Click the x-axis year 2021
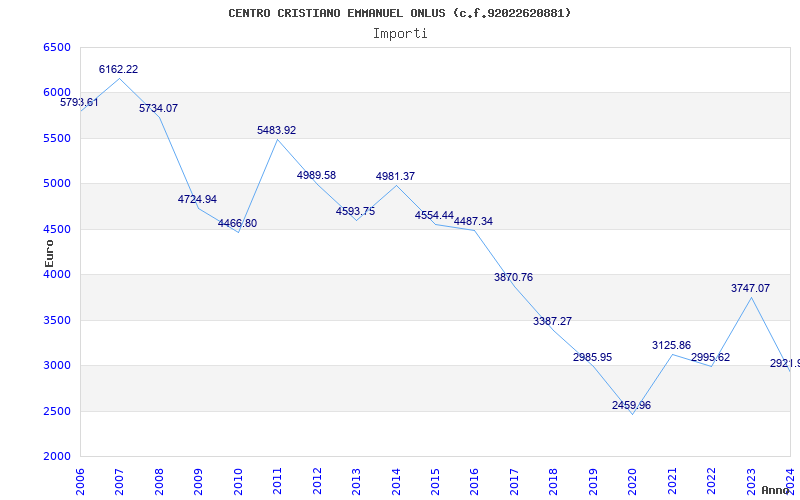Image resolution: width=800 pixels, height=500 pixels. (672, 481)
